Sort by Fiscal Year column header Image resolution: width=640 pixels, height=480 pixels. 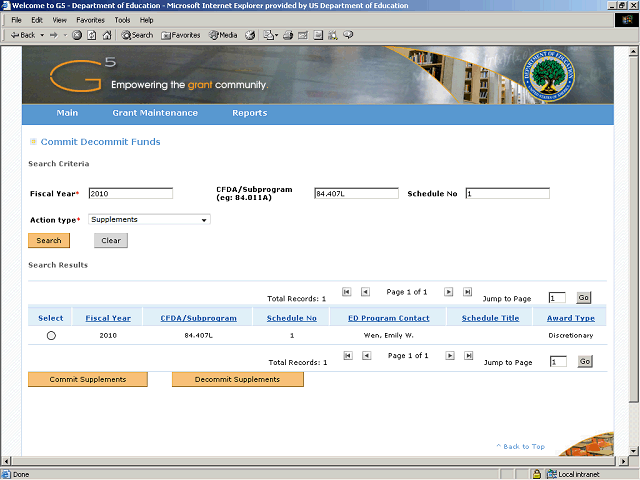pyautogui.click(x=108, y=318)
